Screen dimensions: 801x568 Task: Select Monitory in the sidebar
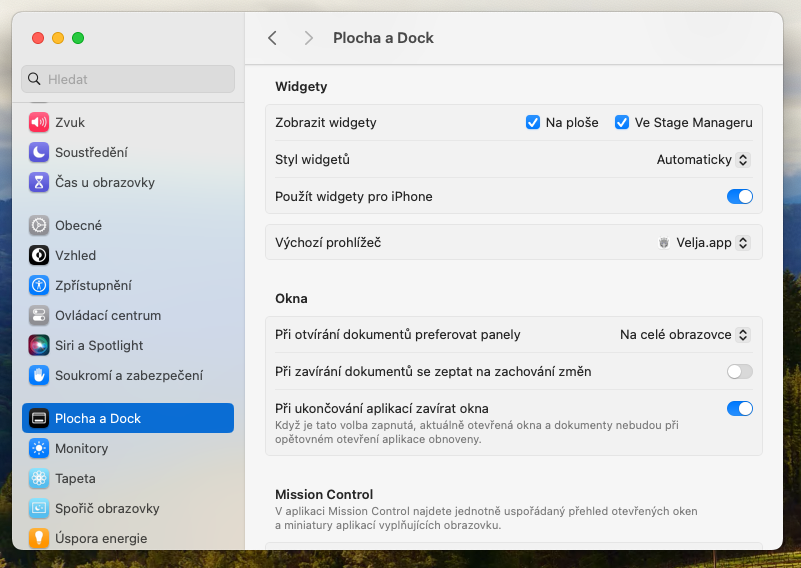[x=81, y=448]
